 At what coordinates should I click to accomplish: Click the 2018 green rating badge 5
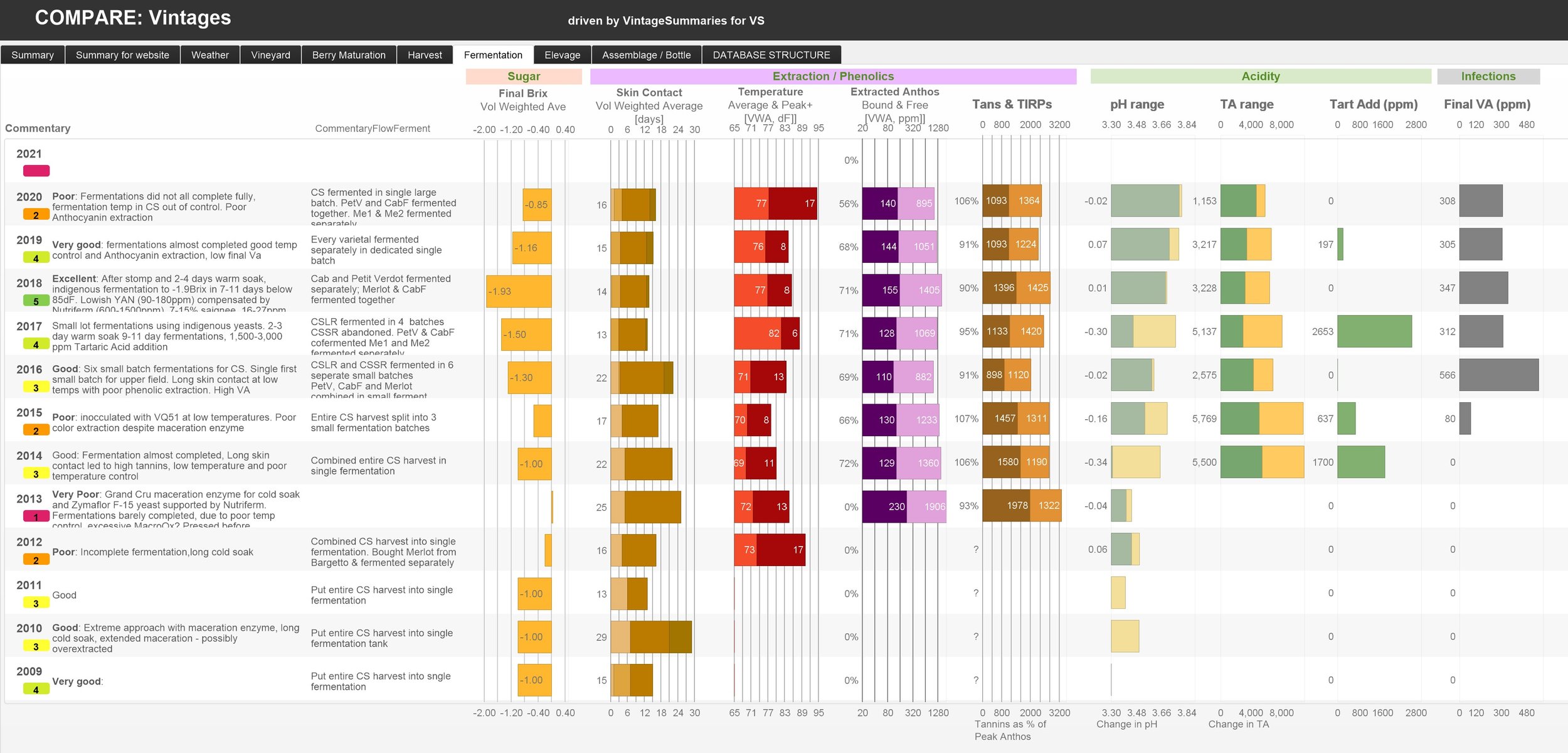(x=36, y=301)
